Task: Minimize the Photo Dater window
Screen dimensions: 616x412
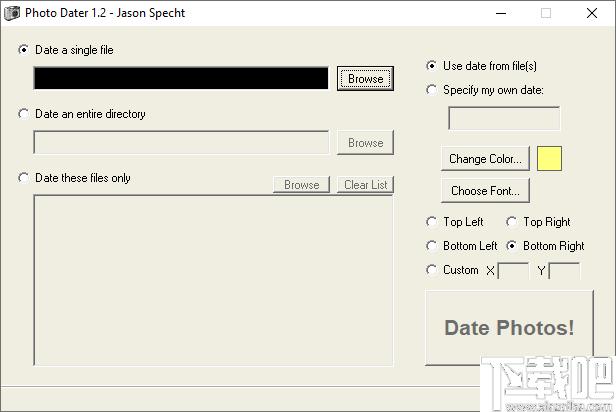Action: click(501, 13)
